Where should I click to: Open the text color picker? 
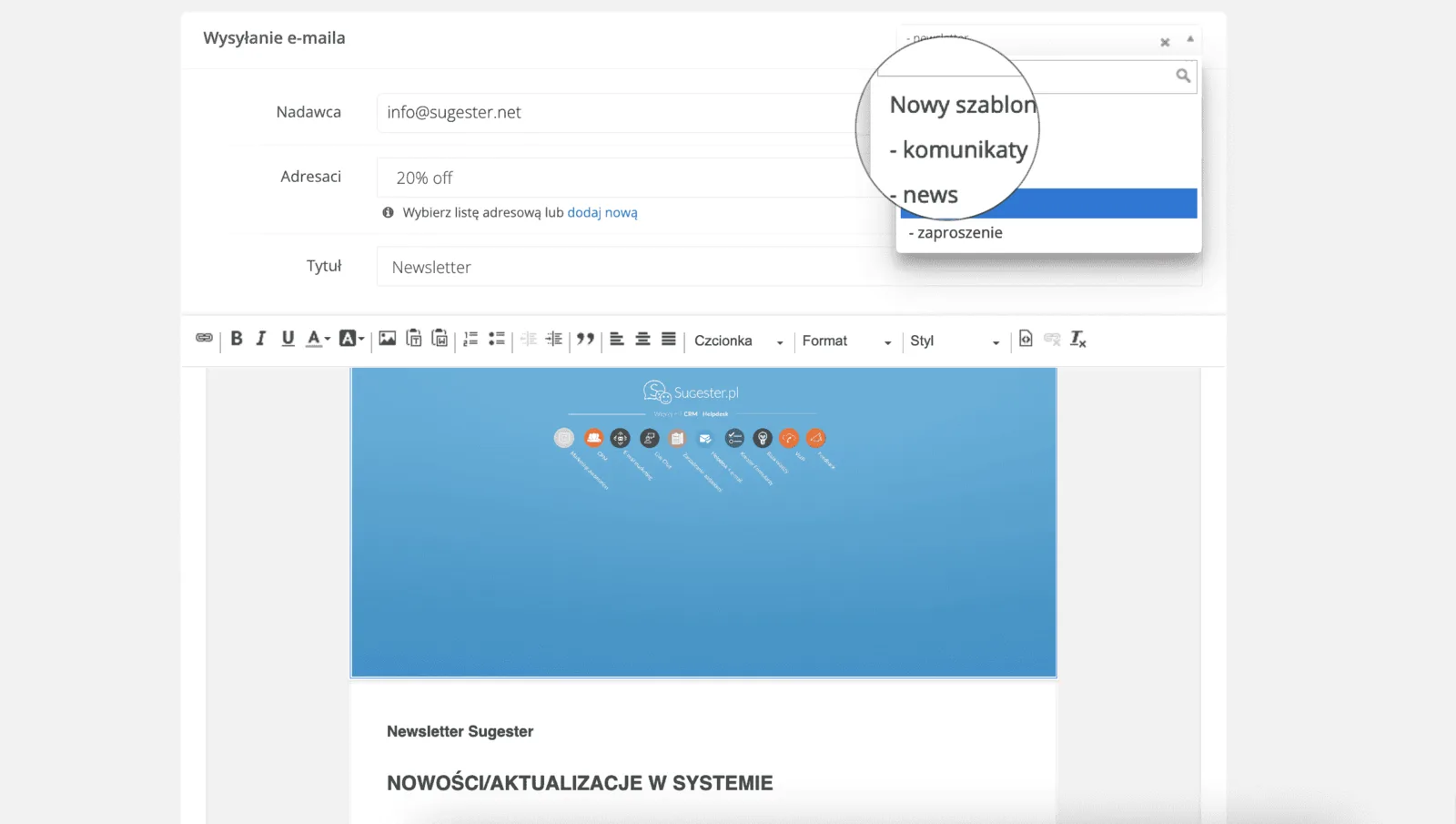coord(318,339)
